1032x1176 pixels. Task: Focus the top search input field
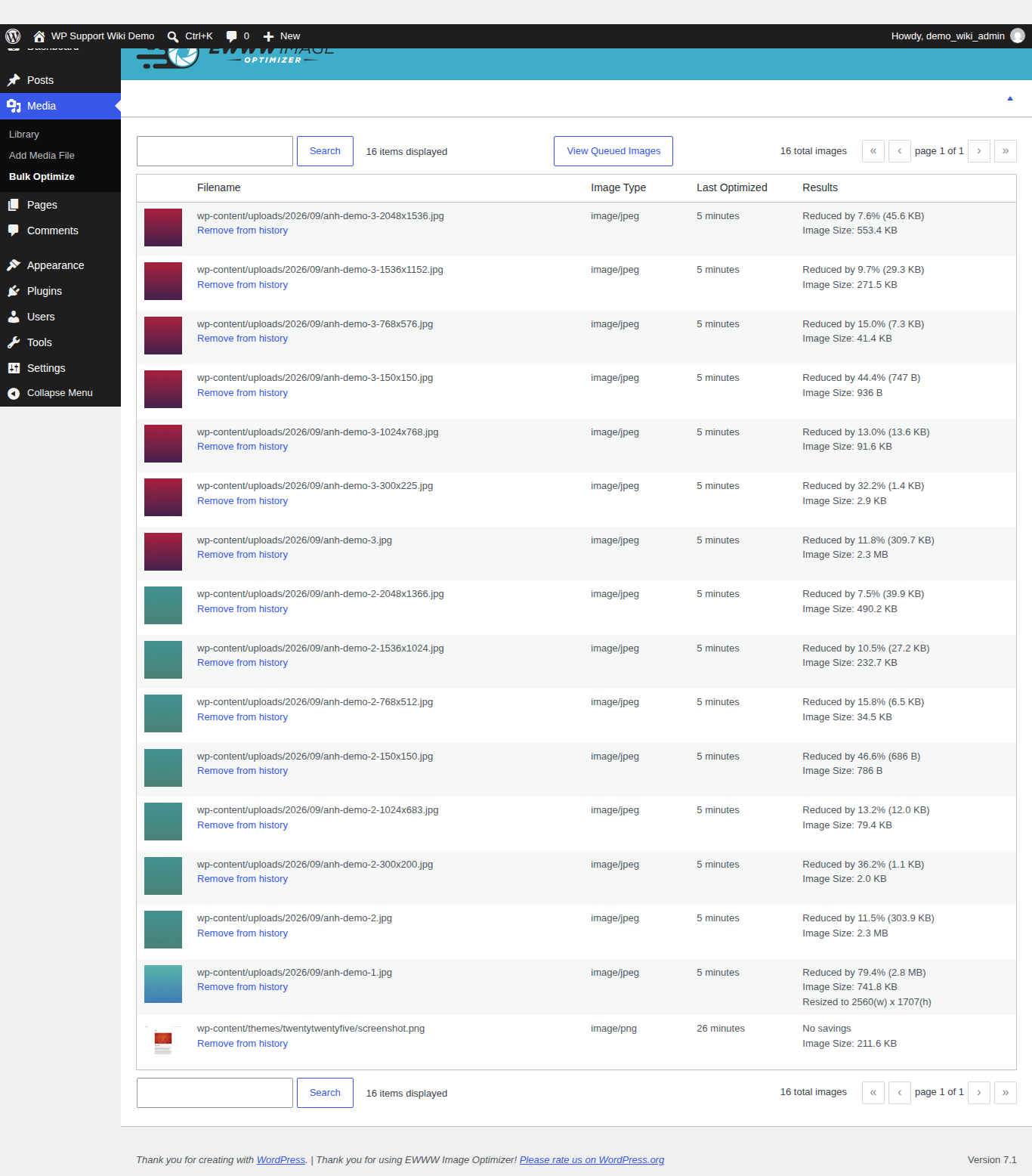click(x=215, y=151)
